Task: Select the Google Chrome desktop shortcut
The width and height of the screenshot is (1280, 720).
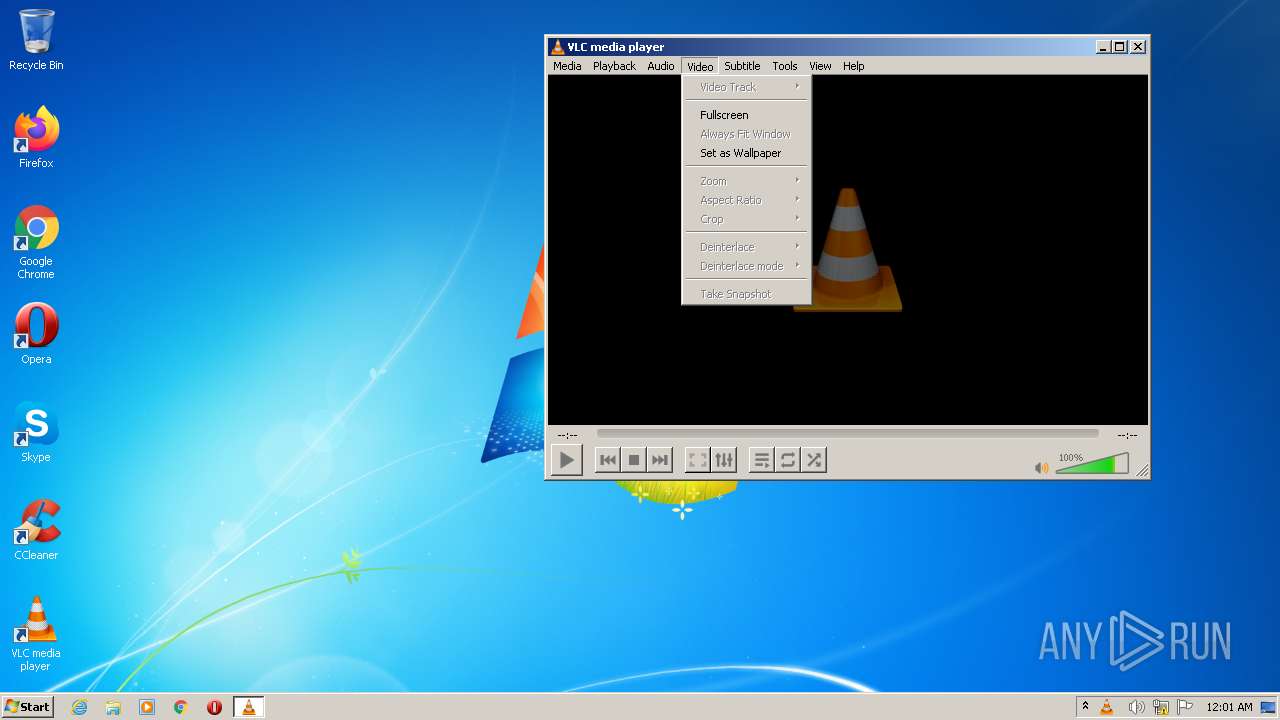Action: pos(36,242)
